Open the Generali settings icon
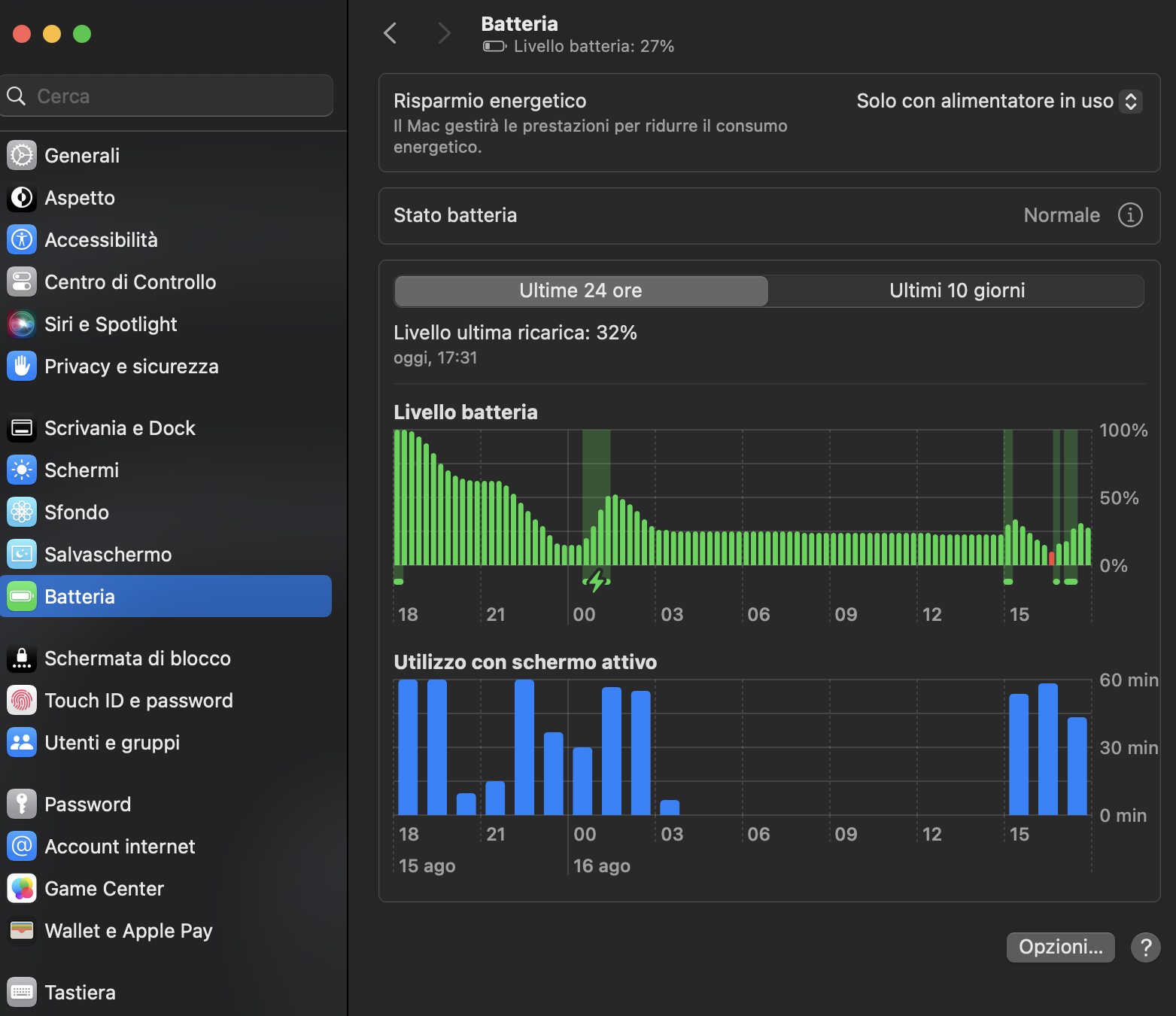This screenshot has width=1176, height=1016. point(22,156)
